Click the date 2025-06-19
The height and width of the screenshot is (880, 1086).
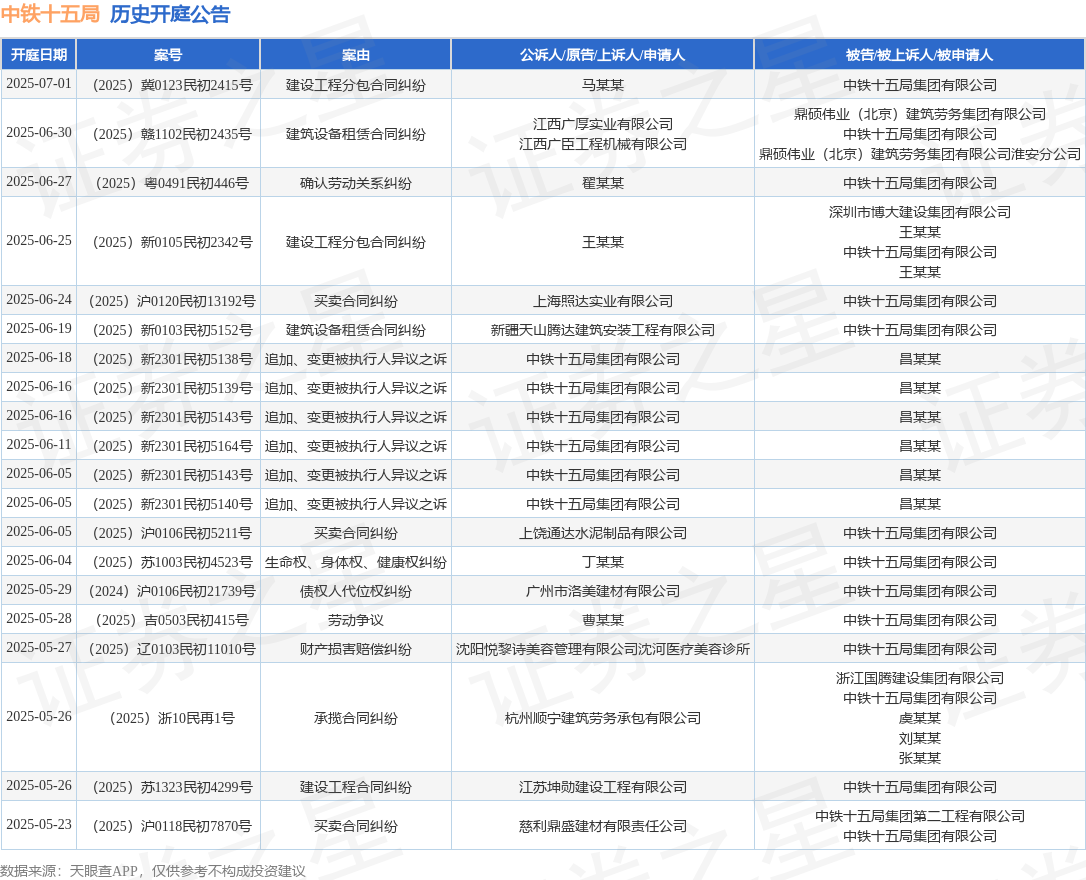[39, 329]
